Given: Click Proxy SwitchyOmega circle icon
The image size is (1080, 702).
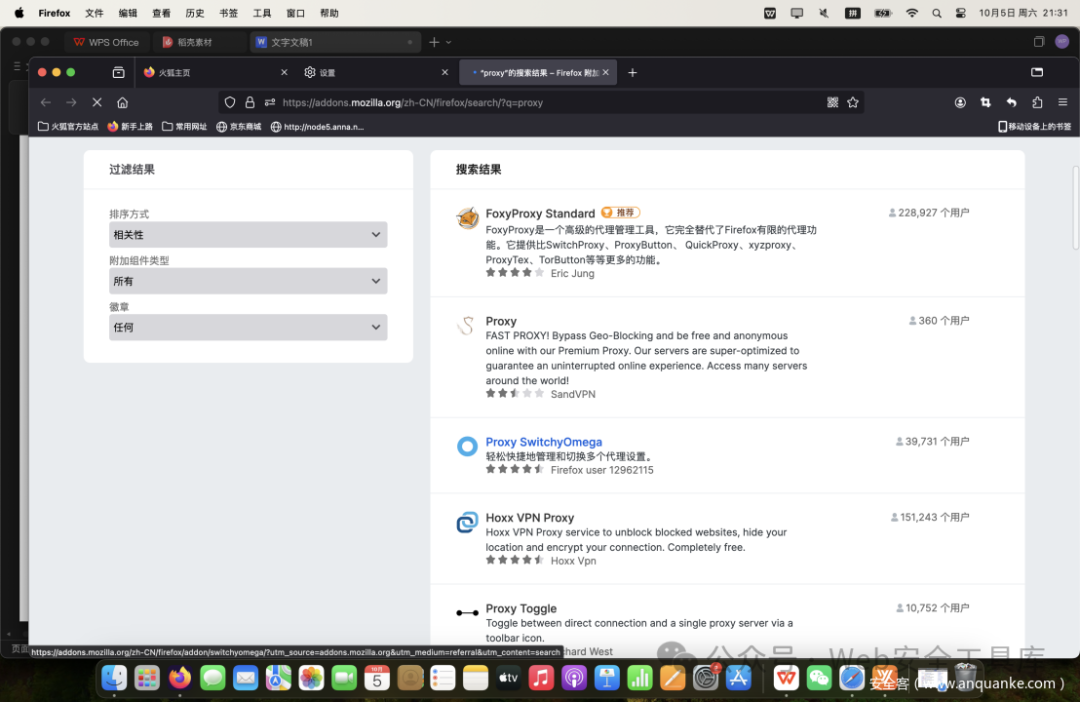Looking at the screenshot, I should (x=467, y=446).
